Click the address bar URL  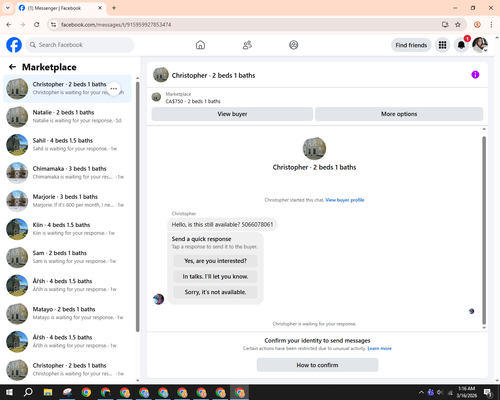116,25
